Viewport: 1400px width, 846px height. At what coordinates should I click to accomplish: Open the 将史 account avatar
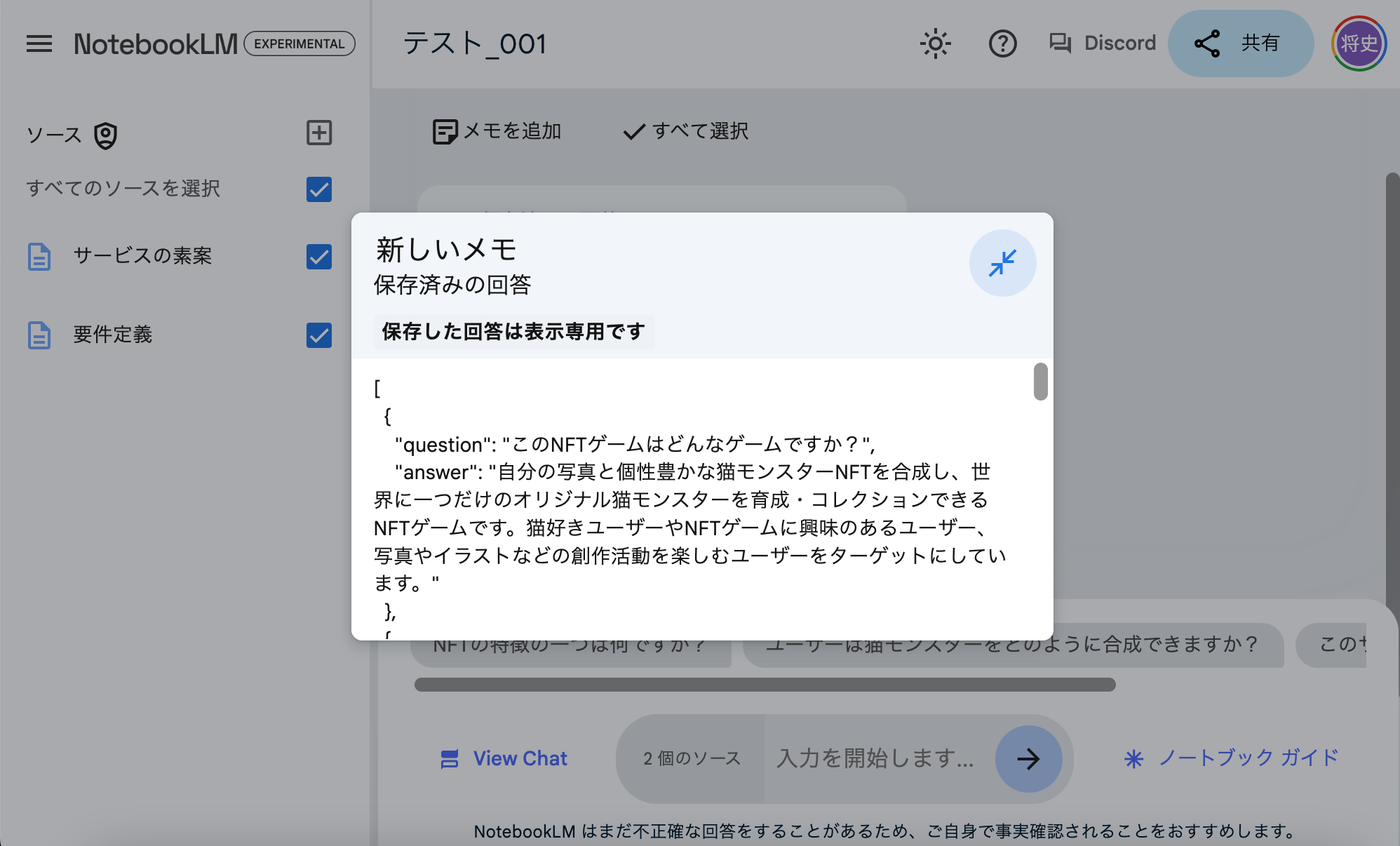(x=1359, y=43)
